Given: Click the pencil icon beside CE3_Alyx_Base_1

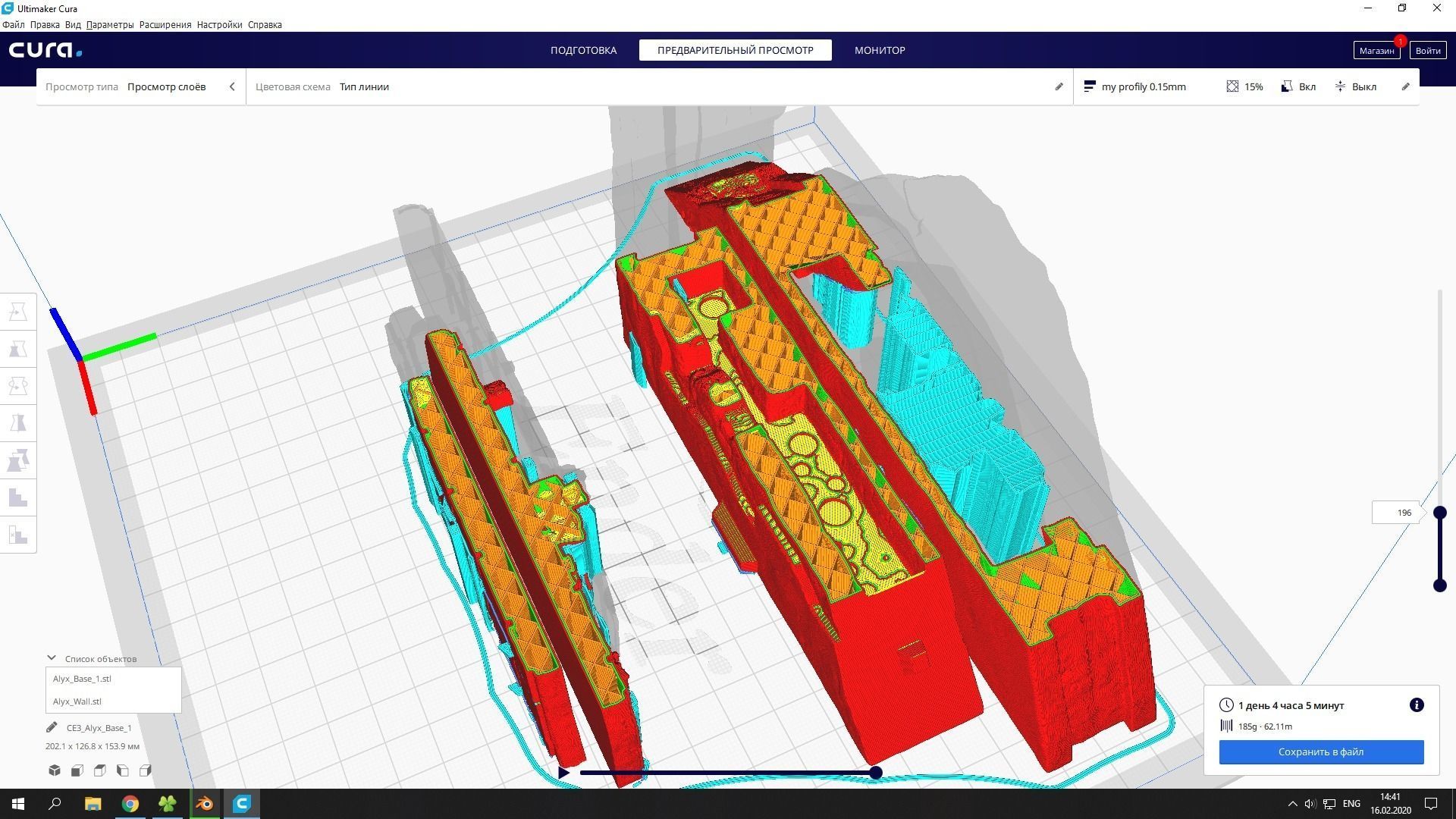Looking at the screenshot, I should click(x=52, y=727).
